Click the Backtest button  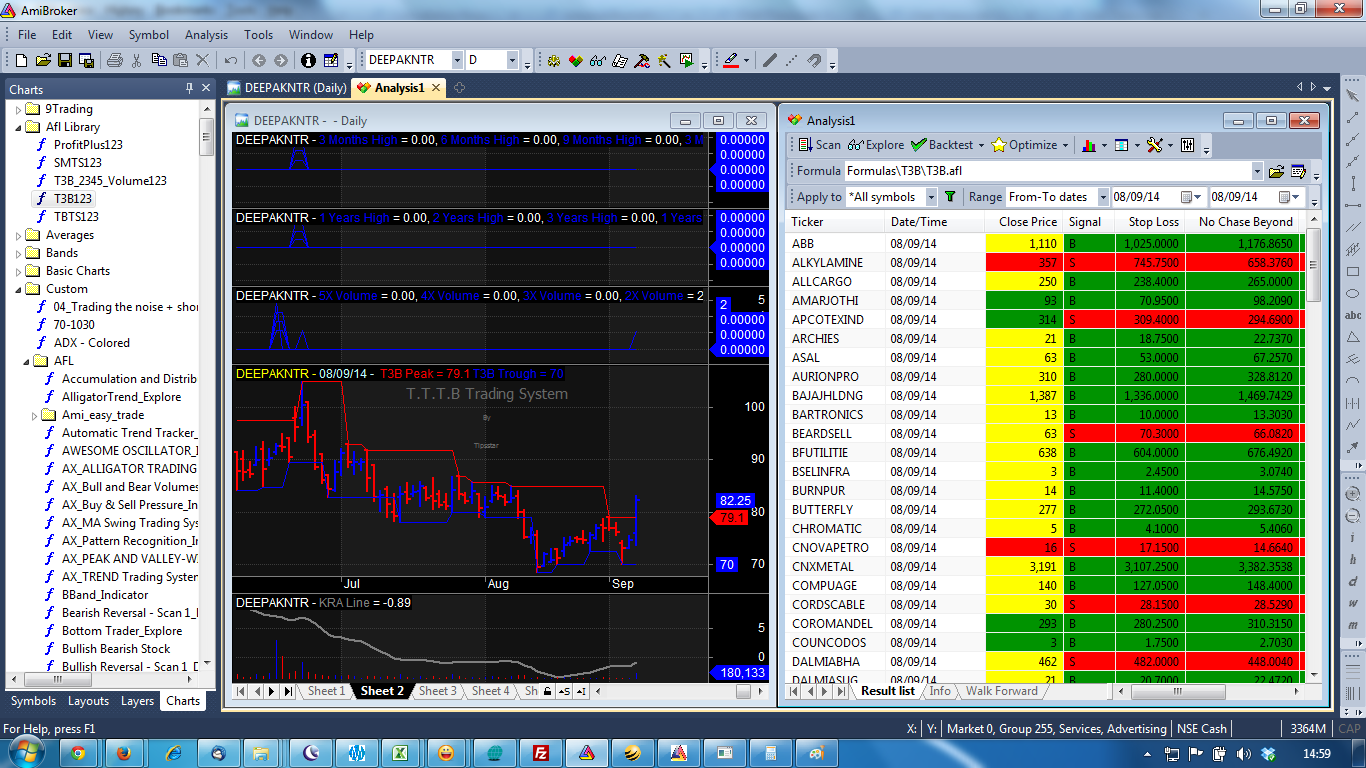942,145
